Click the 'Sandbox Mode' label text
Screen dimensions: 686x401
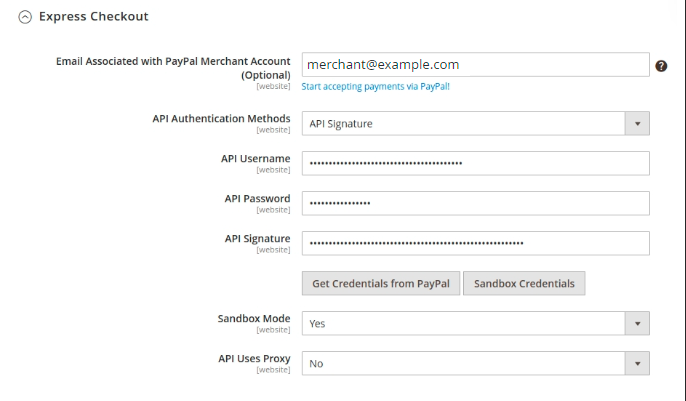tap(254, 319)
